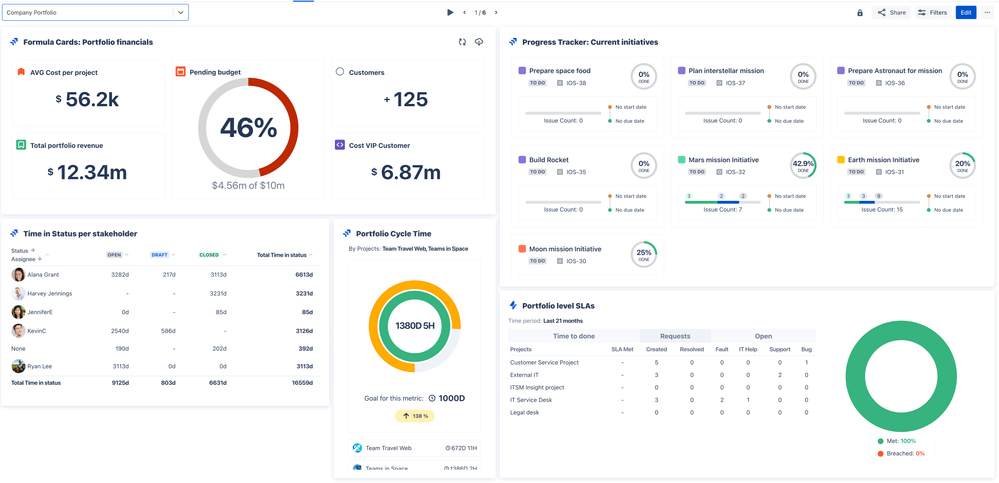The image size is (999, 483).
Task: Go to the previous dashboard page arrow
Action: click(465, 13)
